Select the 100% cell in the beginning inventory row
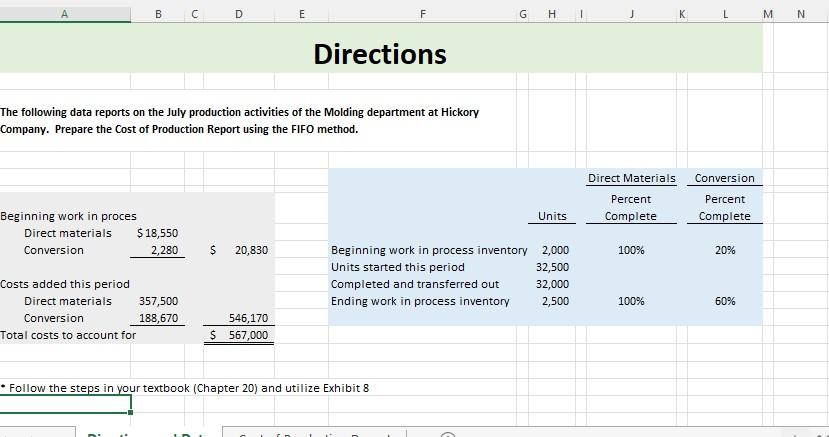This screenshot has height=437, width=829. (631, 250)
